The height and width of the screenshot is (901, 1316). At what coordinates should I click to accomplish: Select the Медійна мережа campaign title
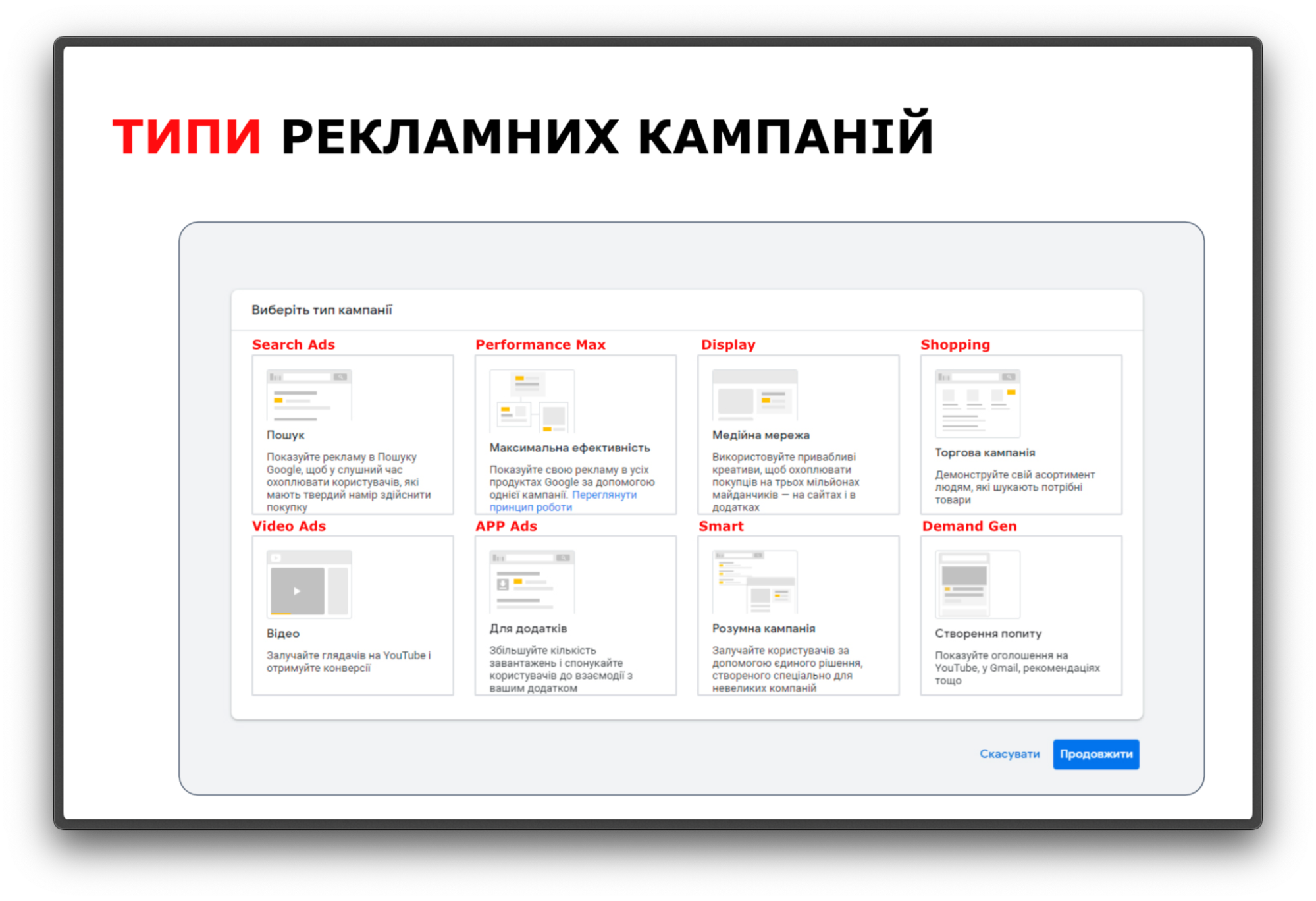(x=760, y=435)
